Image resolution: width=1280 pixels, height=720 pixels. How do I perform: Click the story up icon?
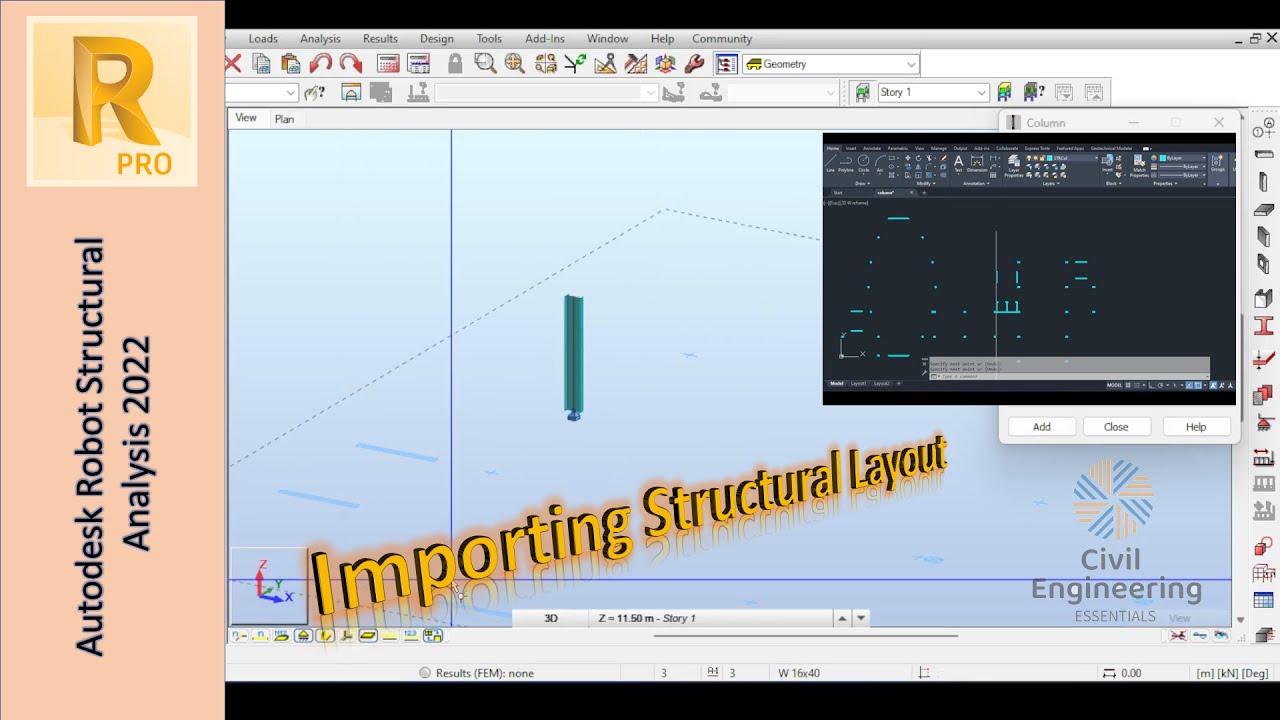pos(1093,93)
